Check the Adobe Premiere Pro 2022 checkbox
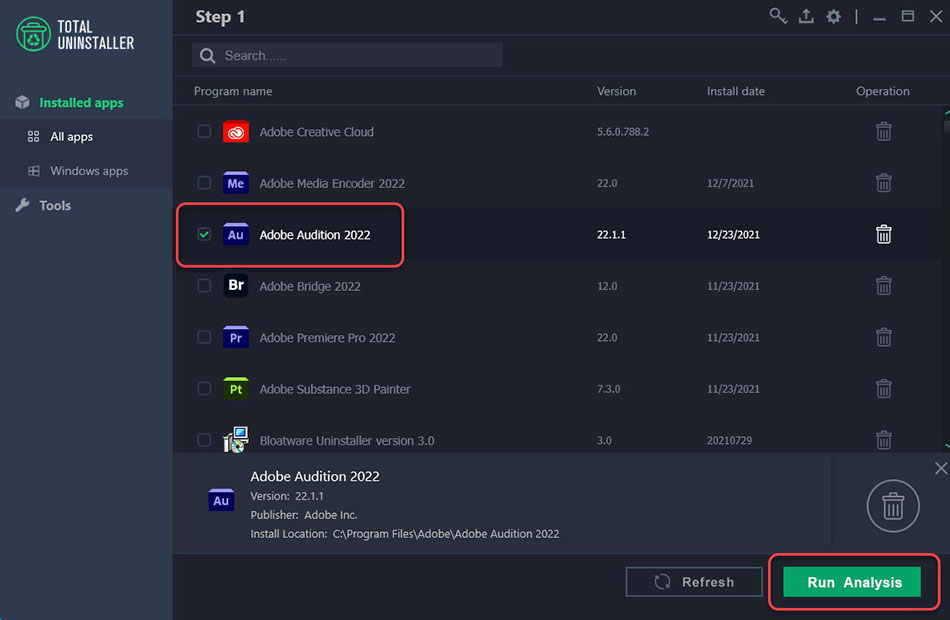 click(204, 338)
